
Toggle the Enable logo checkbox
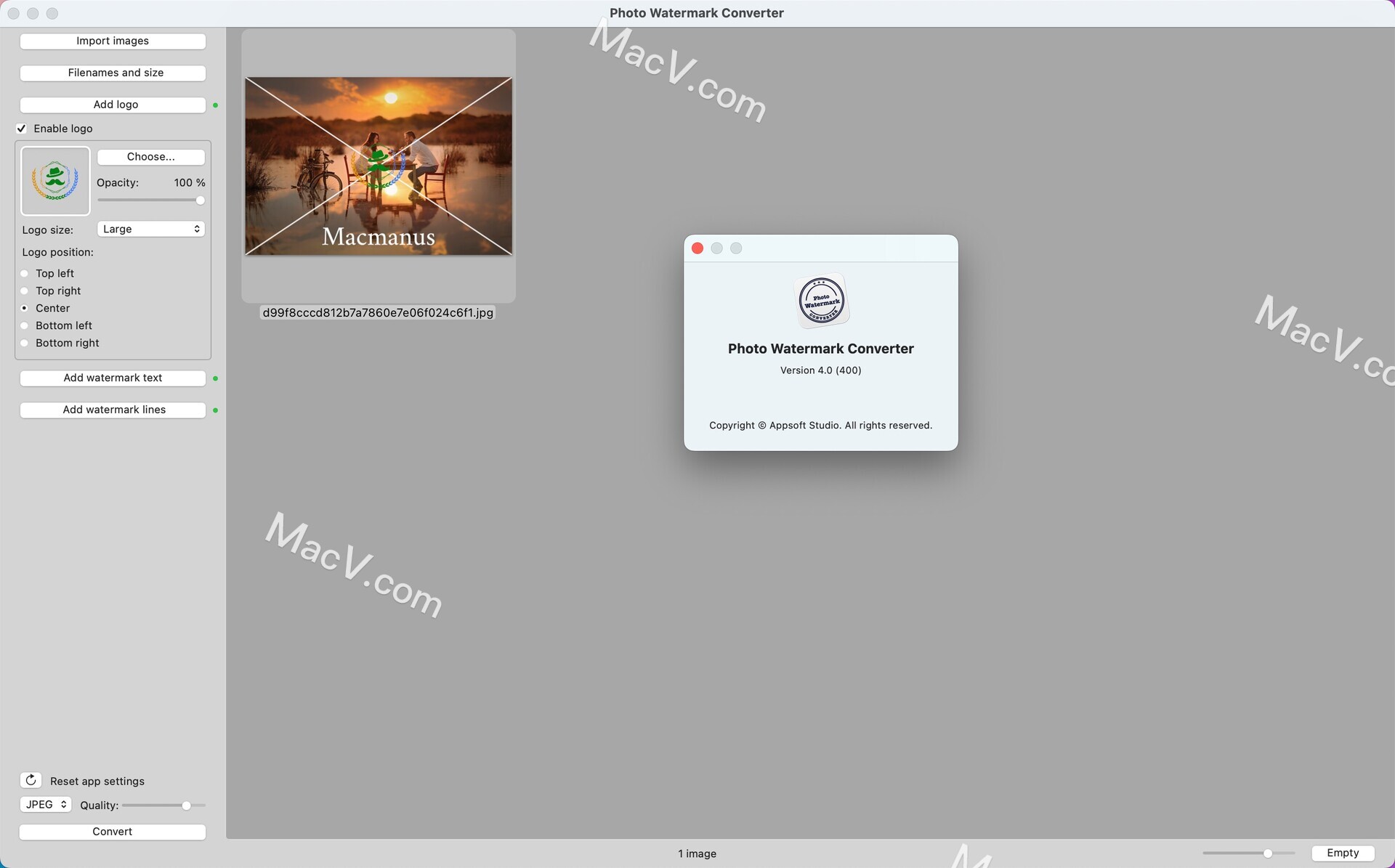point(22,128)
